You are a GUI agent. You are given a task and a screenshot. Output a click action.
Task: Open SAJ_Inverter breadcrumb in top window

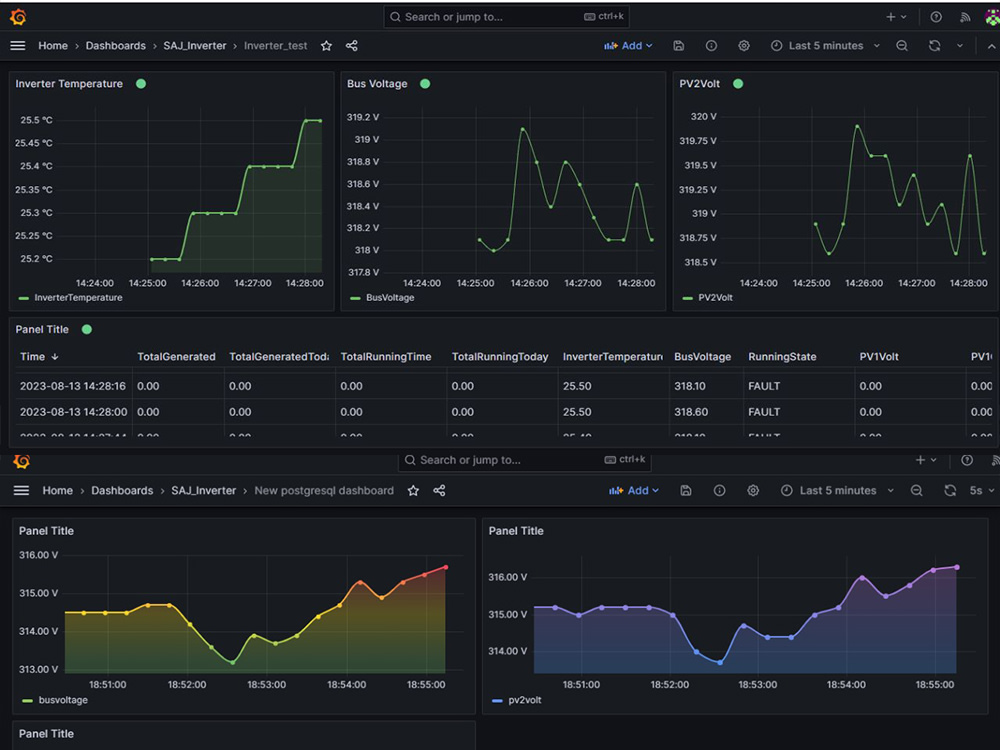tap(195, 46)
